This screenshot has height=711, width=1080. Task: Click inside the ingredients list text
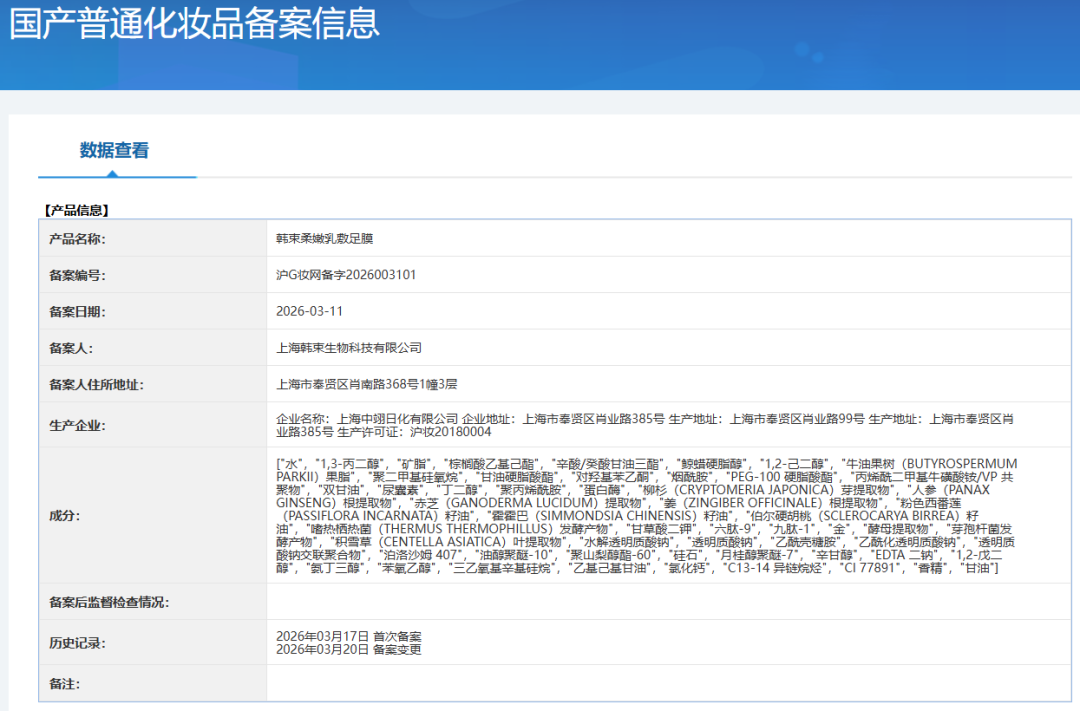click(x=645, y=515)
